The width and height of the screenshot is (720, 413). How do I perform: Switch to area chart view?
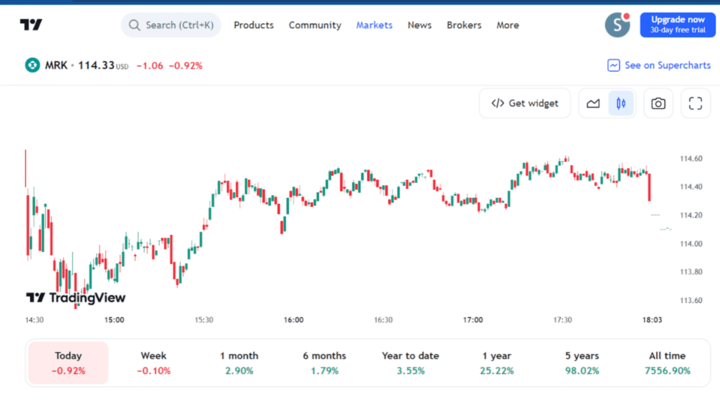593,103
